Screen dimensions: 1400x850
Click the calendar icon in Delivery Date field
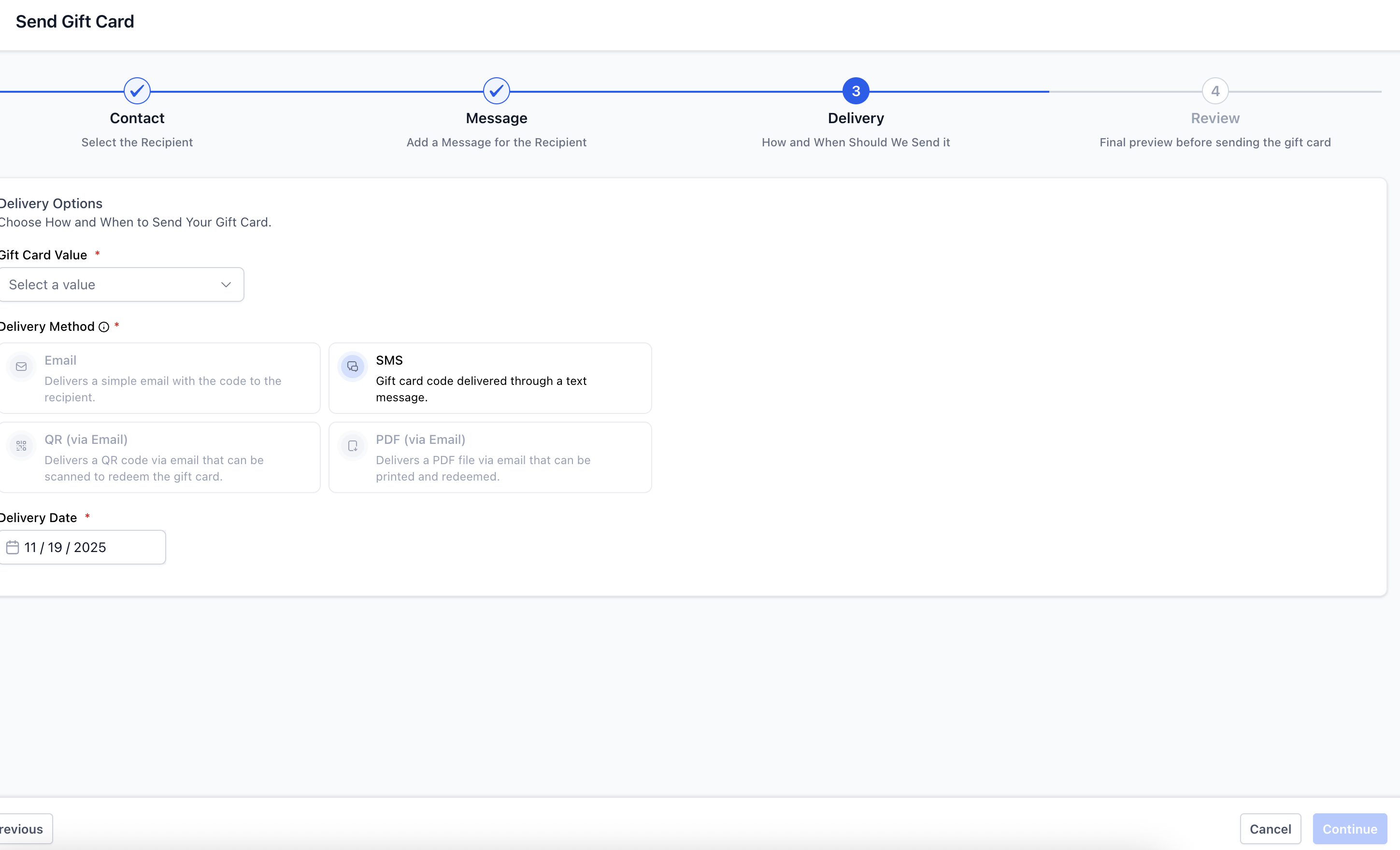click(x=13, y=547)
